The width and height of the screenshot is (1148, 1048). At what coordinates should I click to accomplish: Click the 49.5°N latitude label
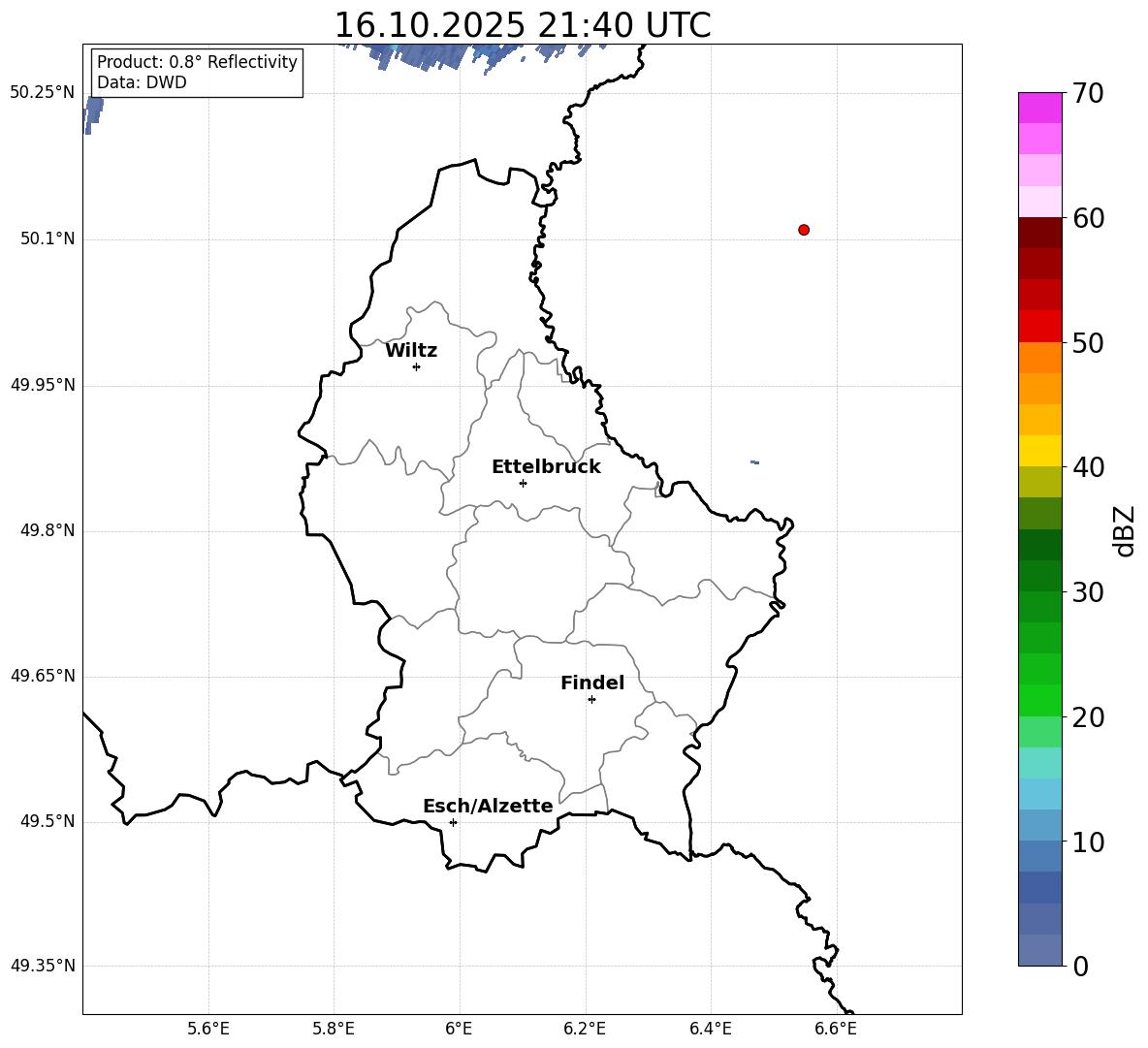point(48,821)
